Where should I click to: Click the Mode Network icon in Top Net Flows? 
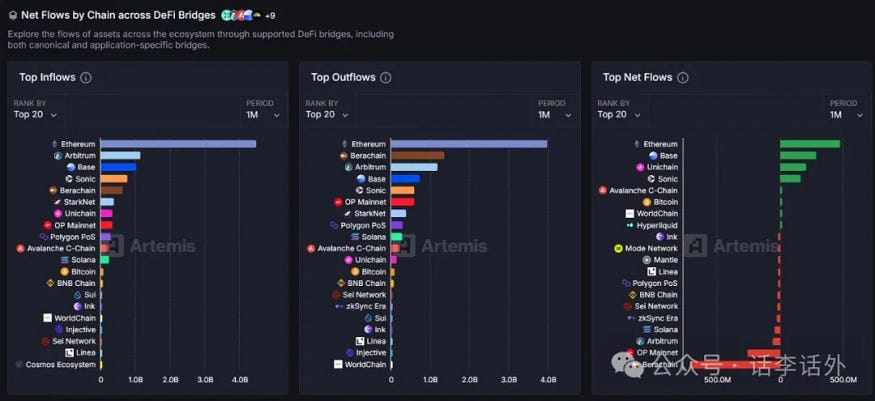tap(618, 249)
